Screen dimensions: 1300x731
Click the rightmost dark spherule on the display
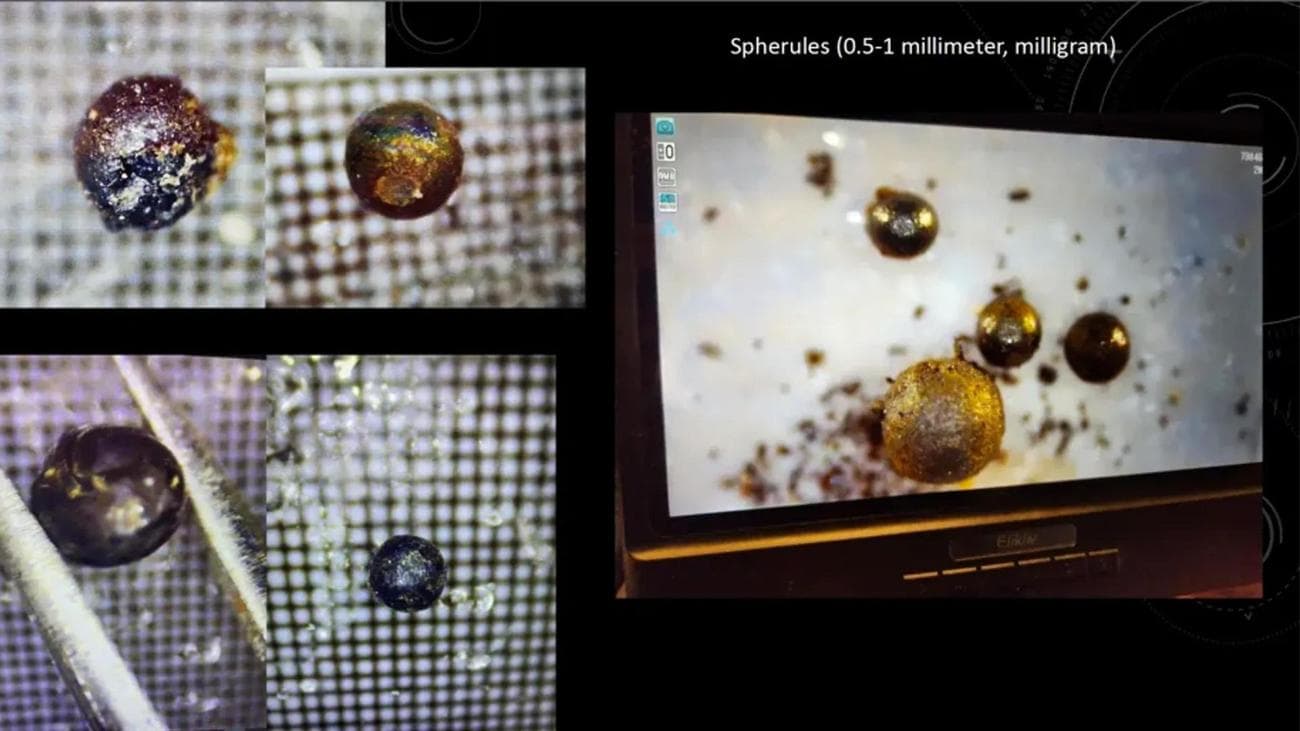coord(1096,347)
